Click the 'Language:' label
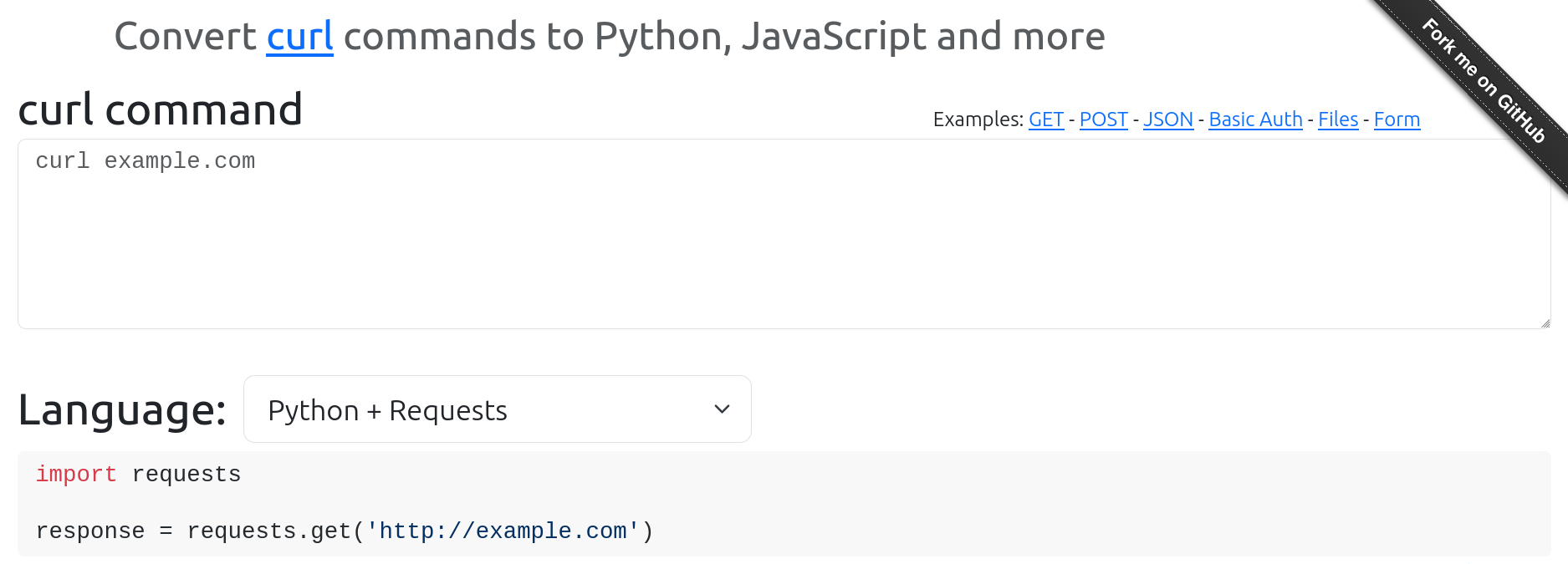This screenshot has height=564, width=1568. pyautogui.click(x=122, y=410)
